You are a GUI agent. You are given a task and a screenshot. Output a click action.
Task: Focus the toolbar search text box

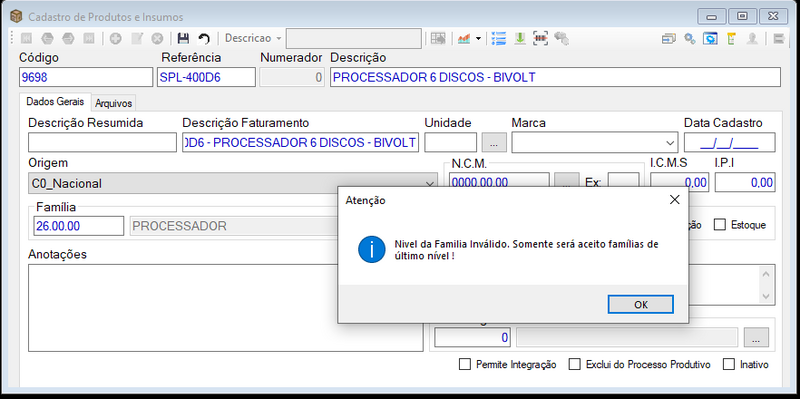click(354, 38)
